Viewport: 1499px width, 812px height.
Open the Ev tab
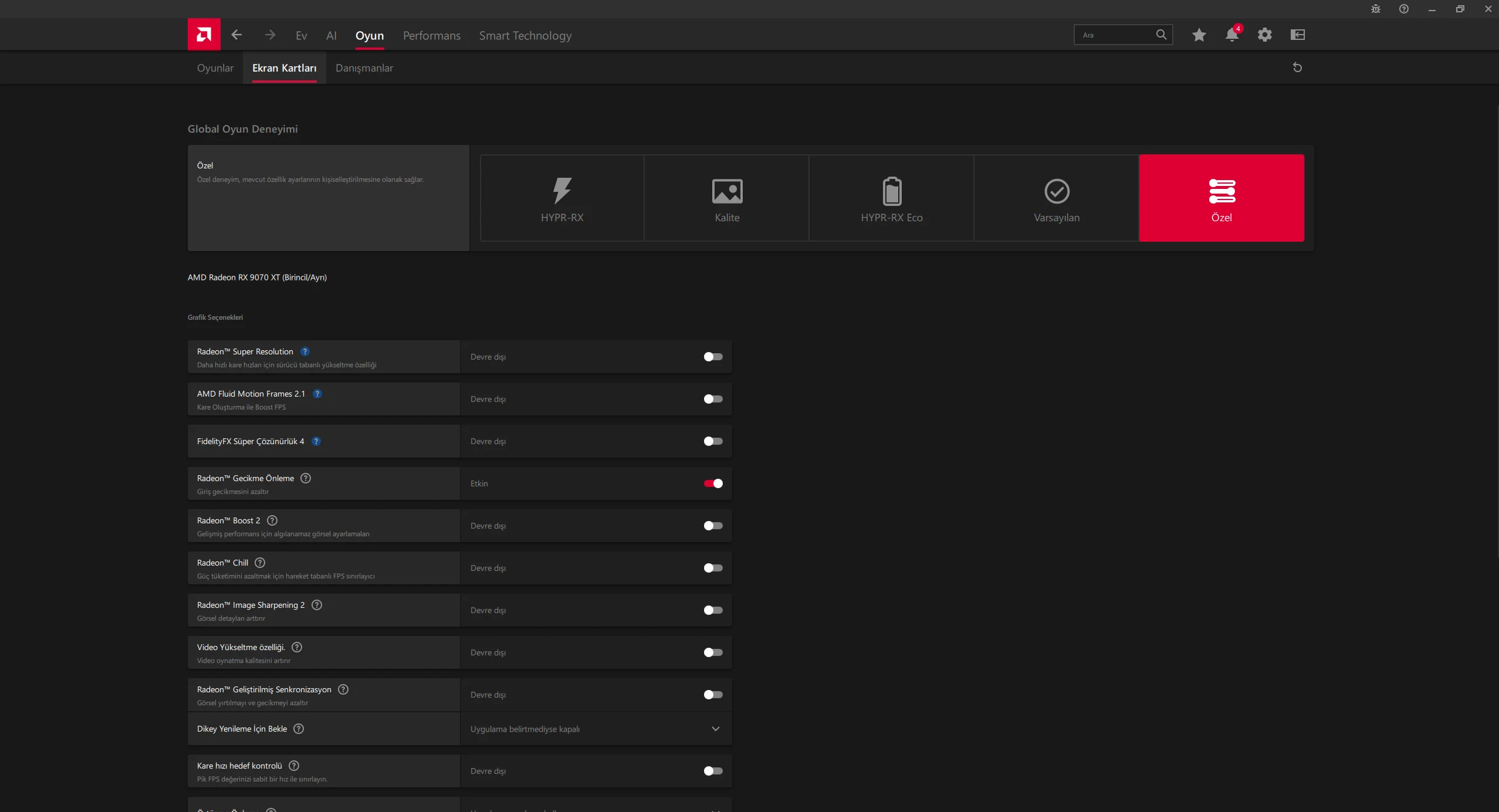(x=302, y=36)
